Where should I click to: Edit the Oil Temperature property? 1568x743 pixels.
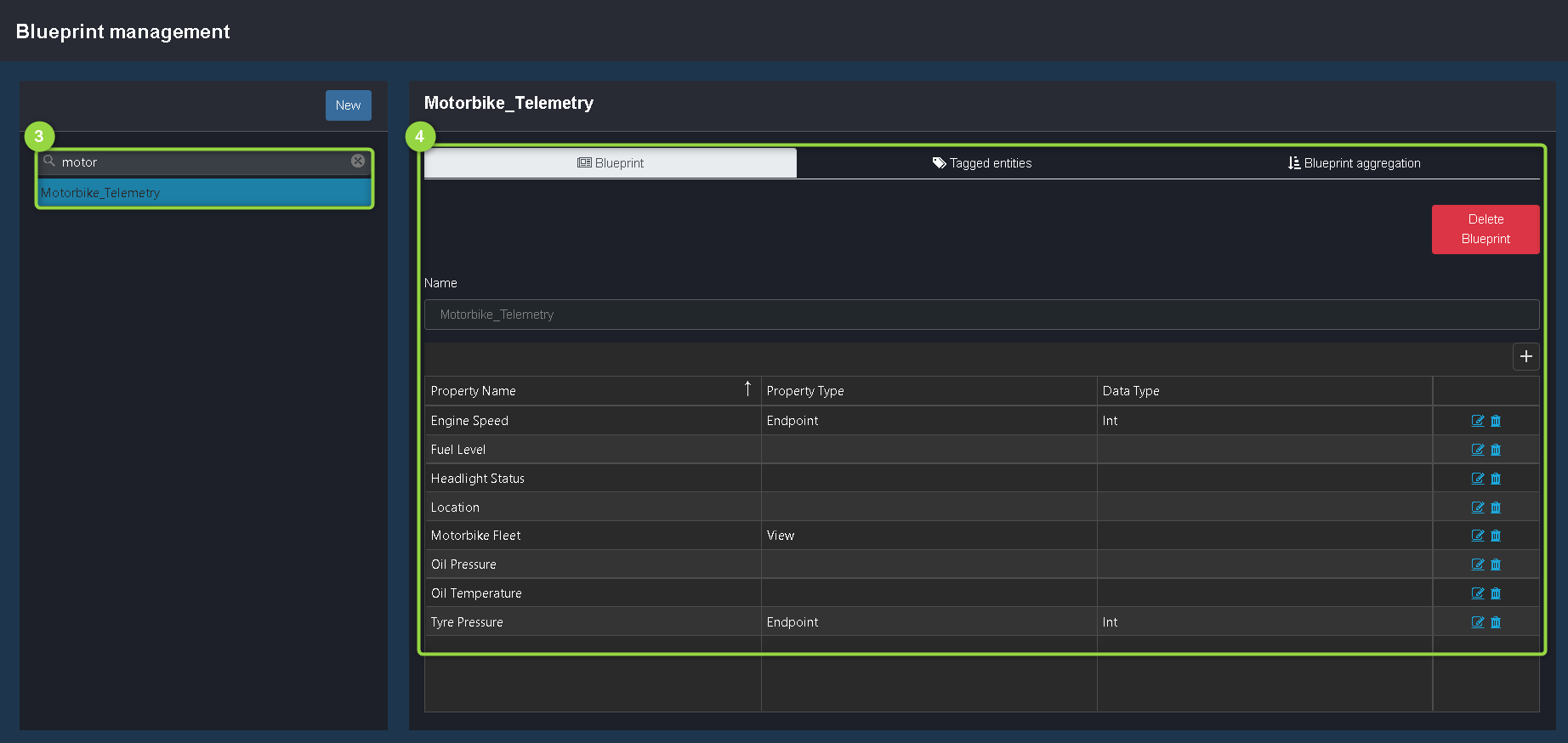pos(1477,593)
